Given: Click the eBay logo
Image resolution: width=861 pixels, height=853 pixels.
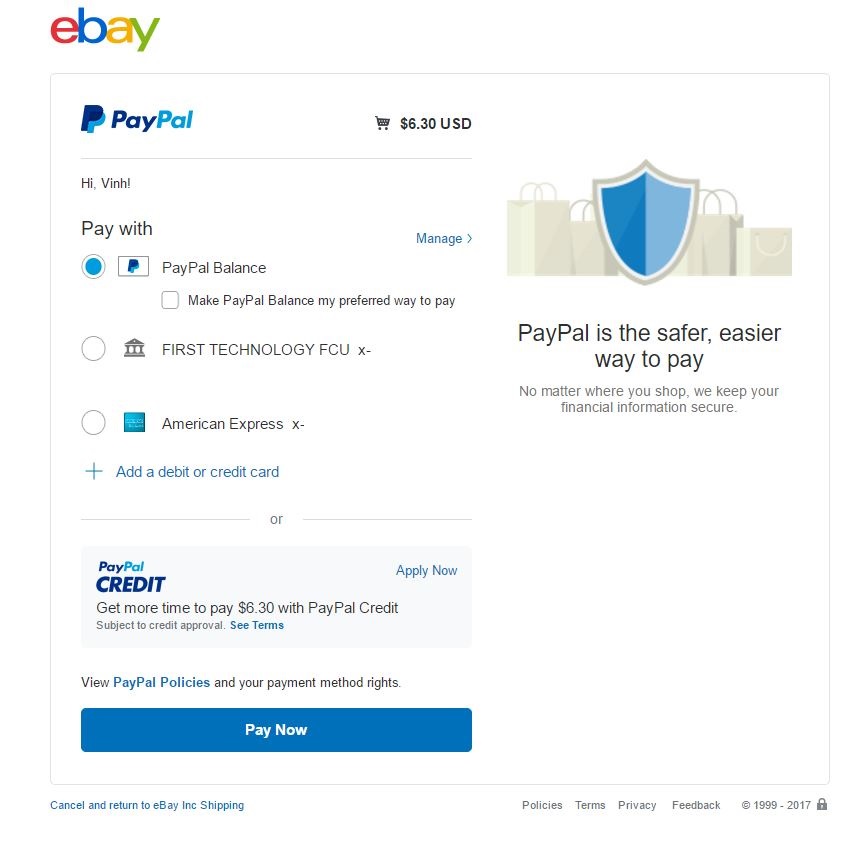Looking at the screenshot, I should tap(105, 29).
